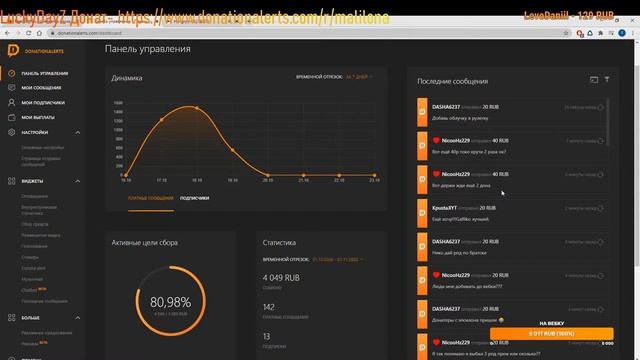
Task: Collapse the Настройки section chevron
Action: [78, 132]
